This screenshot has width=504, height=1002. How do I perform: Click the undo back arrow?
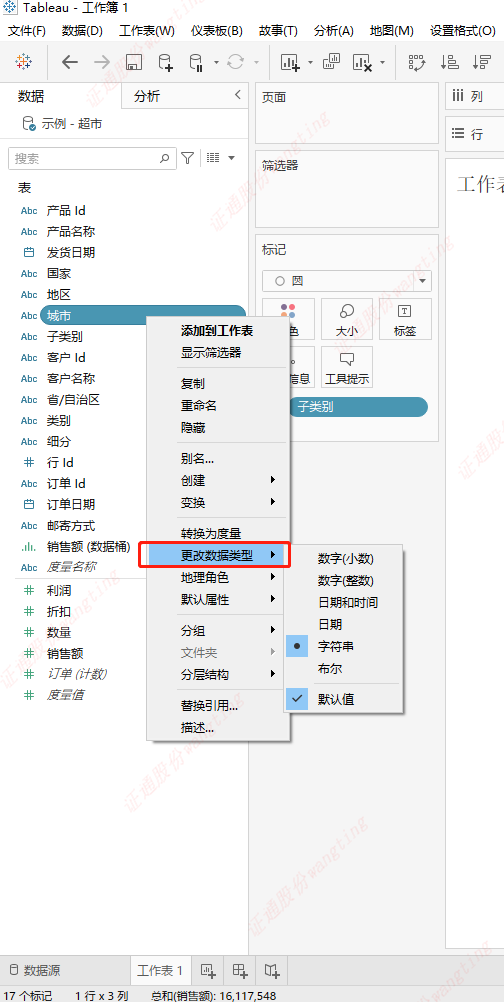pyautogui.click(x=70, y=62)
